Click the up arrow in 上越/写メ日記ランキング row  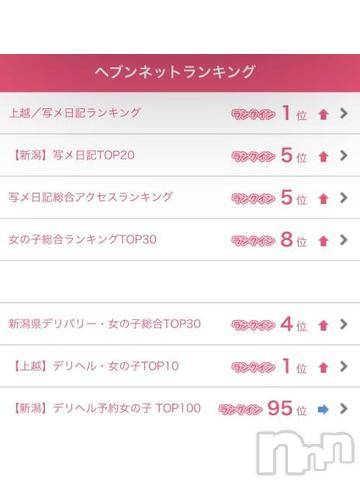click(x=323, y=115)
